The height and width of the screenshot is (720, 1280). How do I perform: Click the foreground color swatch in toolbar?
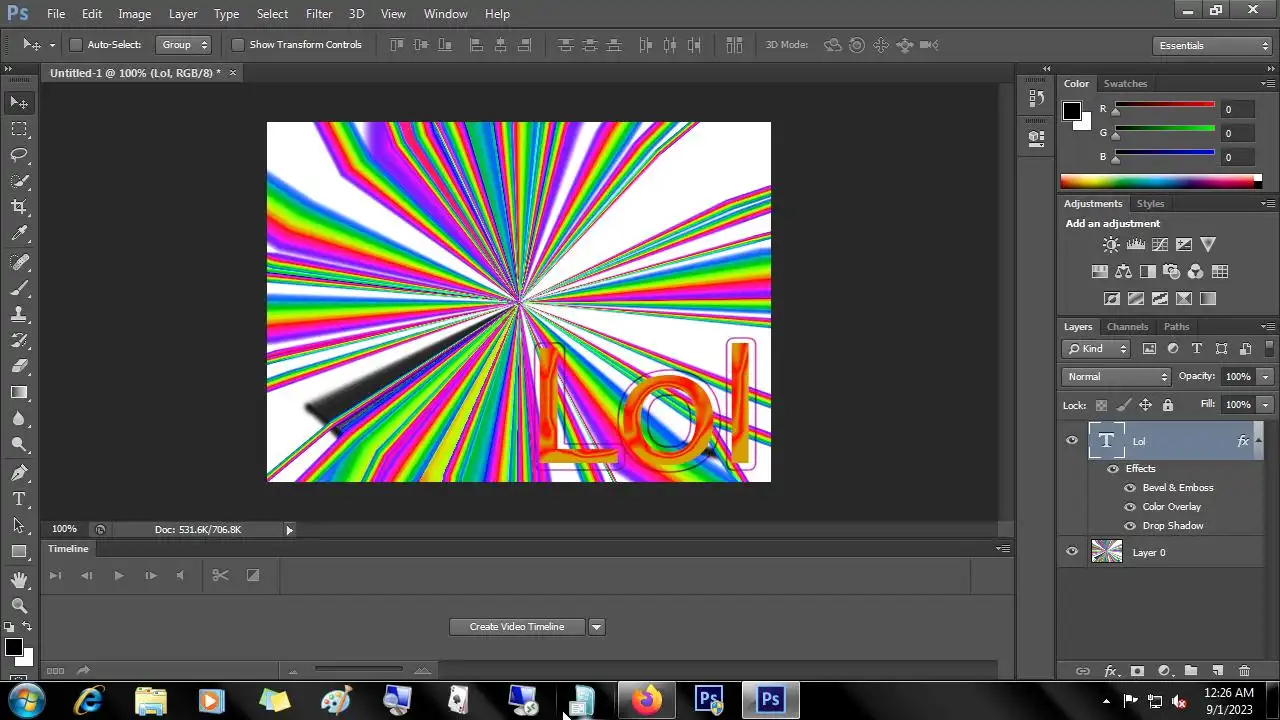tap(13, 647)
